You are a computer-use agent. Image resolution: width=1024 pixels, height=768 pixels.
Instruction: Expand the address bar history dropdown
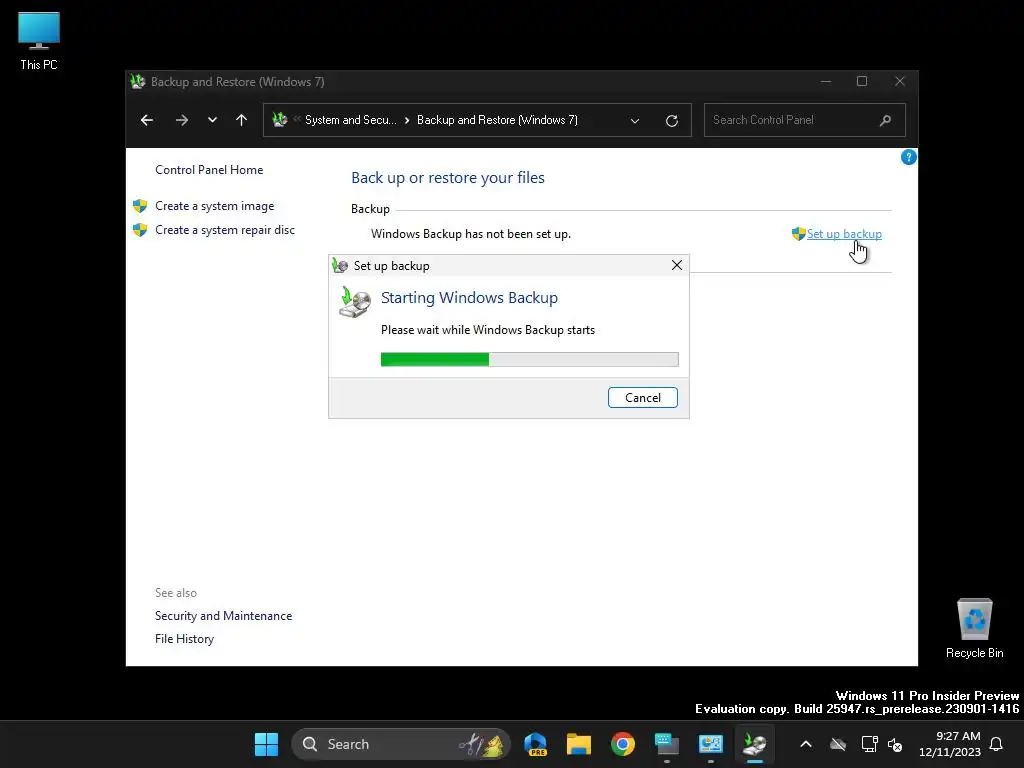(x=635, y=121)
